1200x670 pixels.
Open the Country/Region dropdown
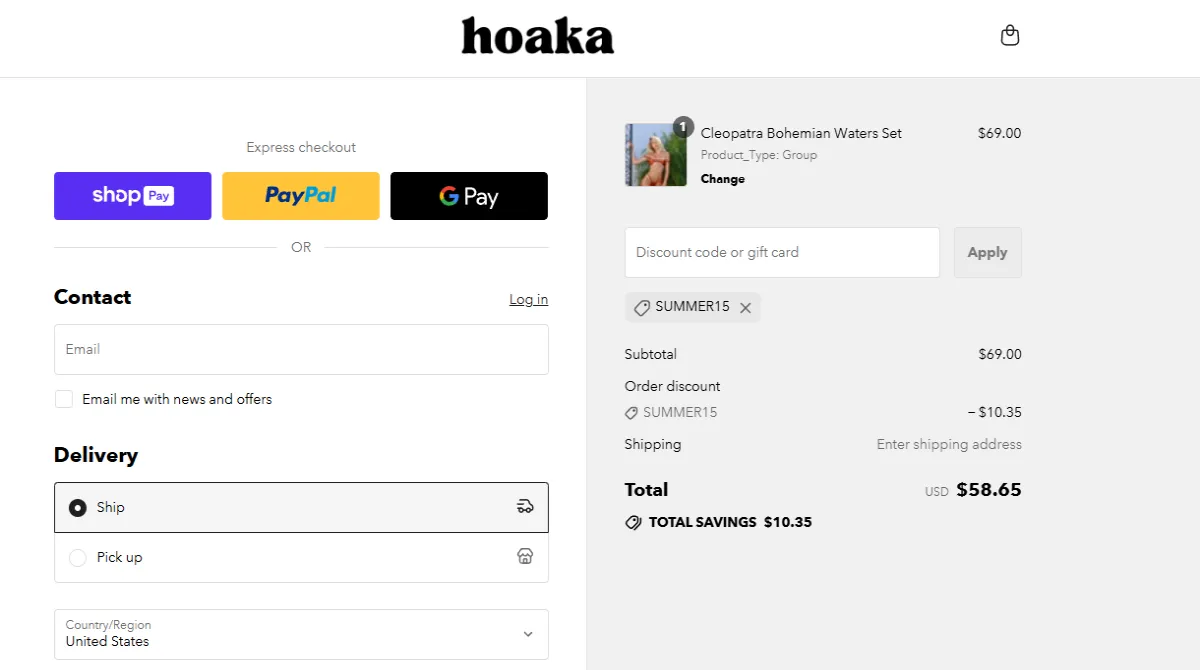coord(300,634)
